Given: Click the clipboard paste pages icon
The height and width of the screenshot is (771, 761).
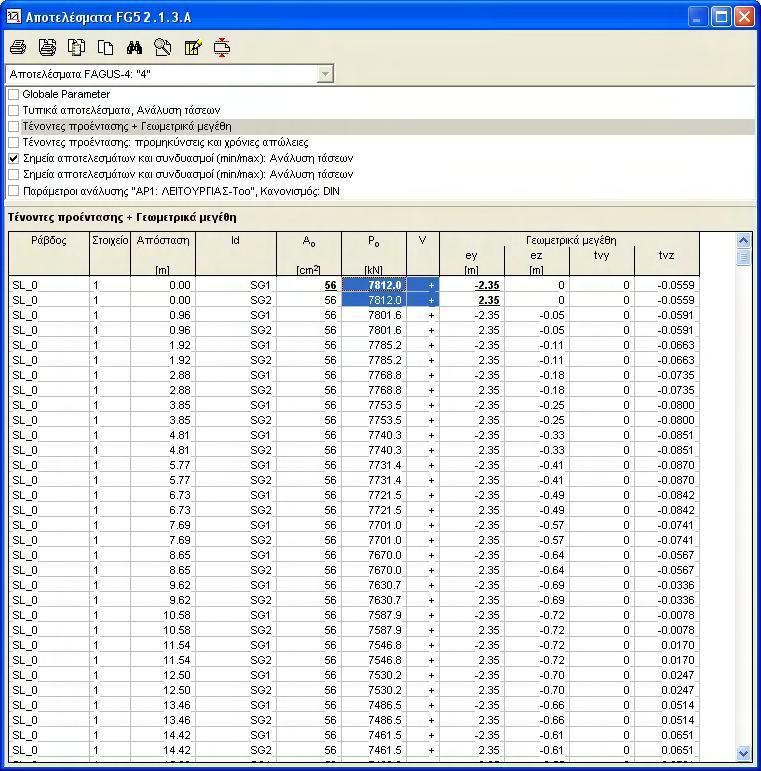Looking at the screenshot, I should [x=76, y=48].
